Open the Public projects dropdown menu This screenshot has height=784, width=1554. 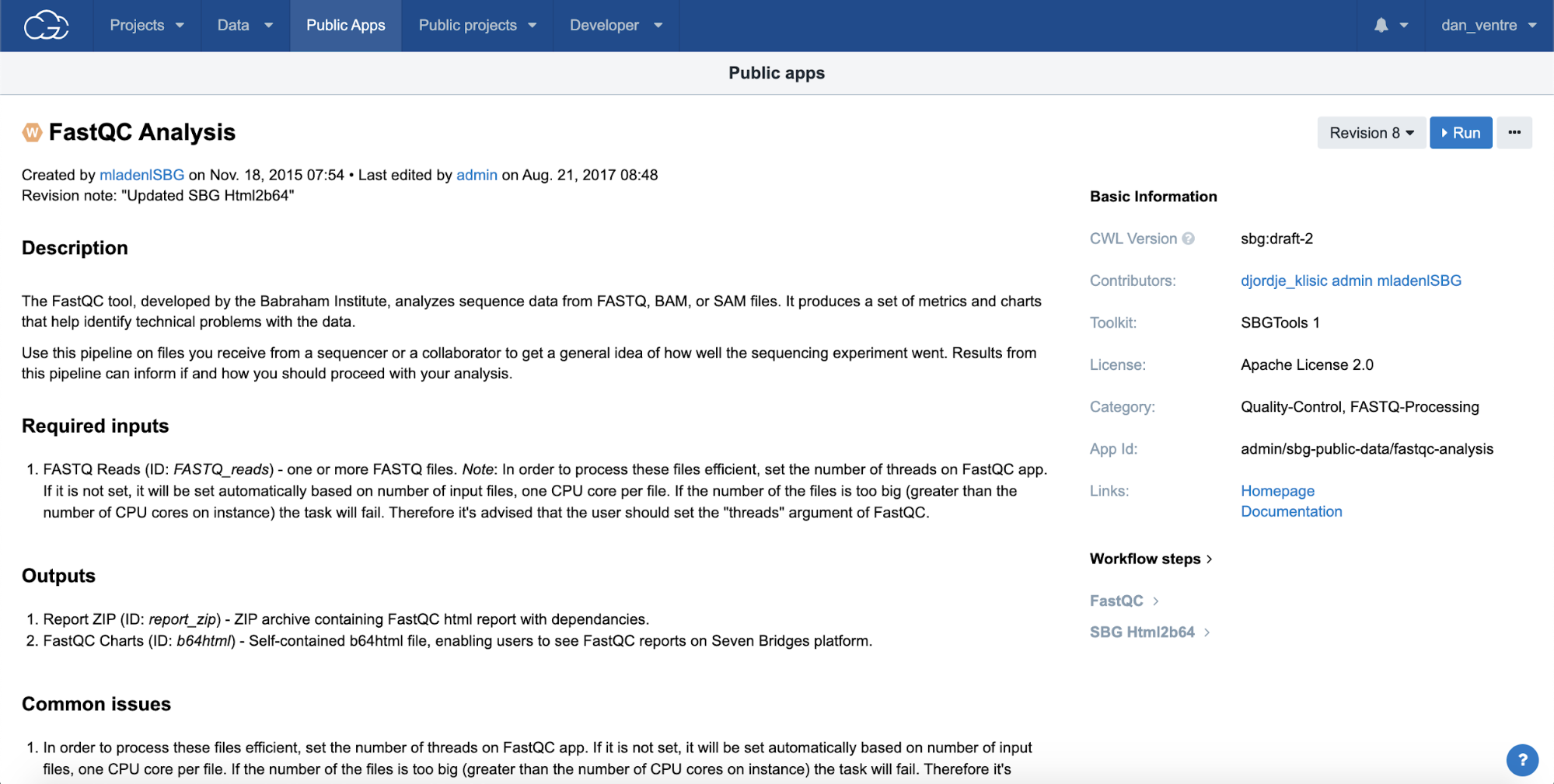pos(477,26)
